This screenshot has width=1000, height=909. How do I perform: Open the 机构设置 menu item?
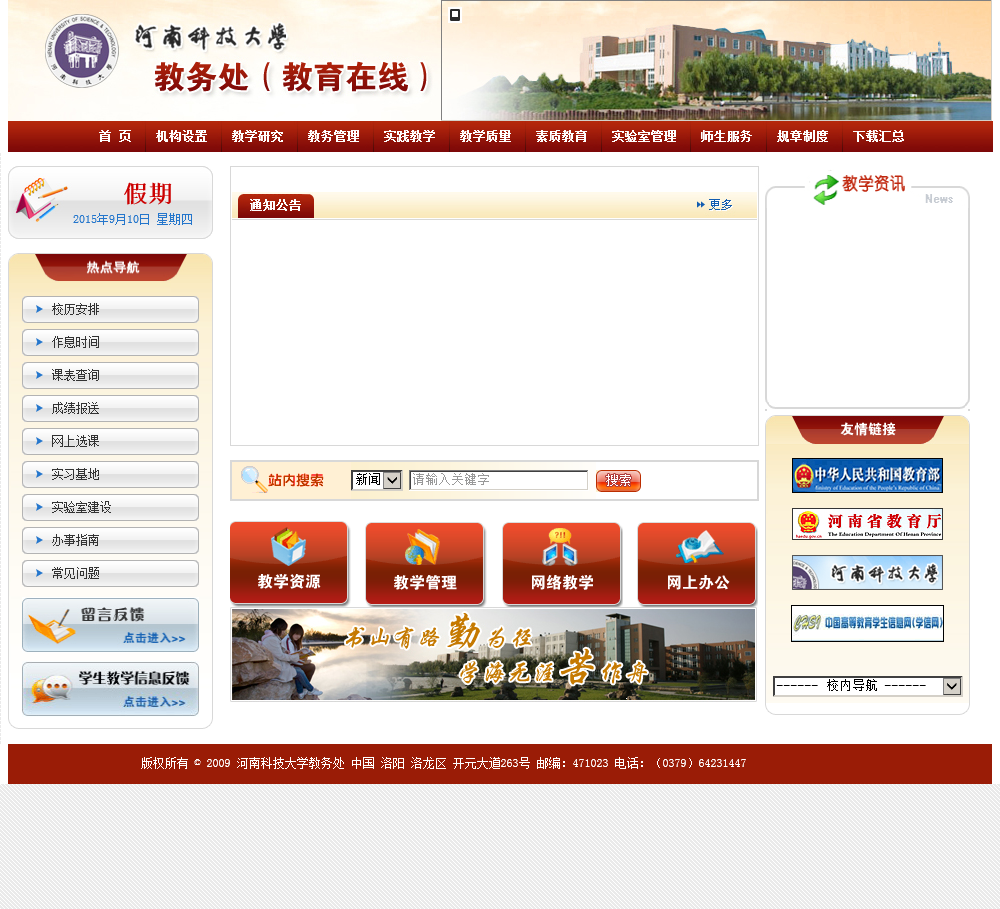[x=182, y=137]
